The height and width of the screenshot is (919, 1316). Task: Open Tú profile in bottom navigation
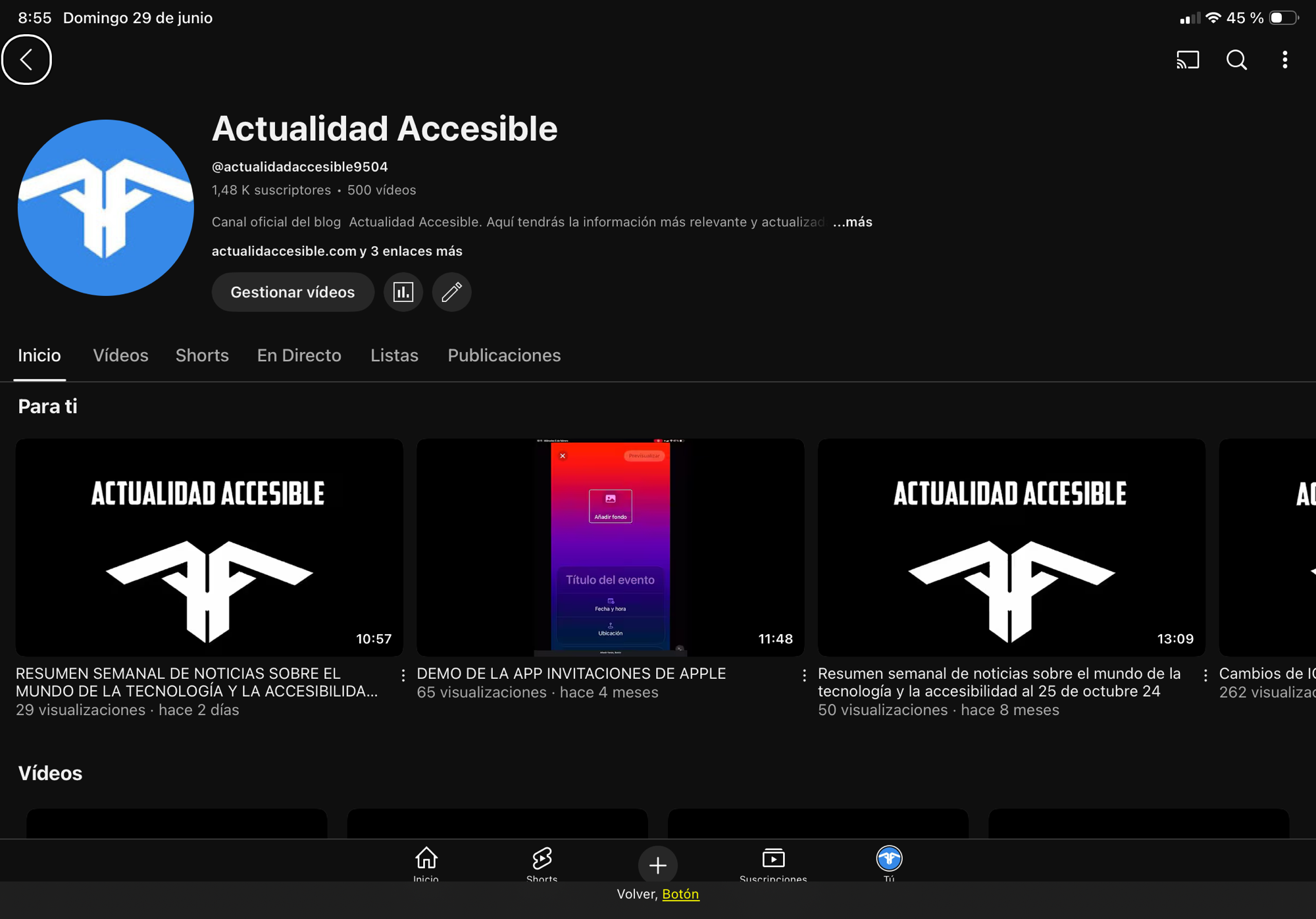(889, 864)
